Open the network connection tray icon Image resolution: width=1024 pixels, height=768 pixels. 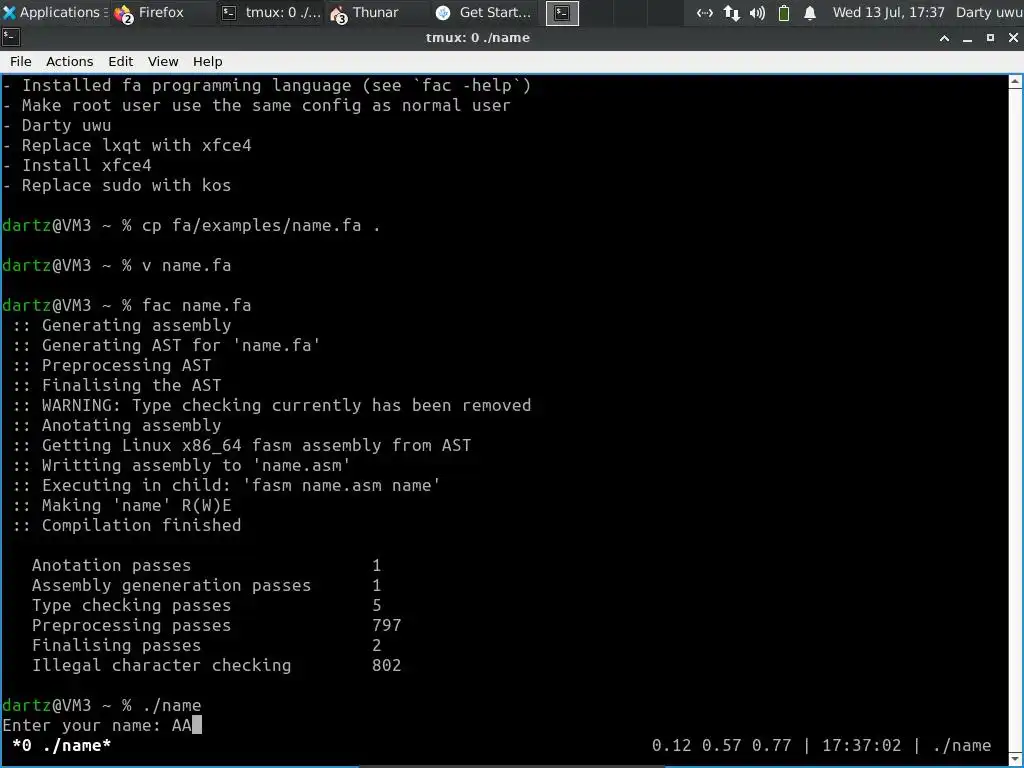[x=705, y=12]
